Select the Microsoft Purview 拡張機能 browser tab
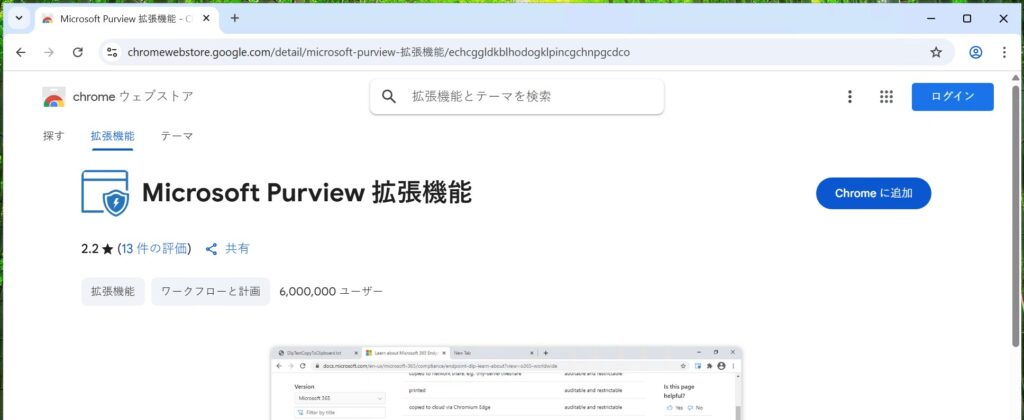This screenshot has width=1024, height=420. click(125, 19)
